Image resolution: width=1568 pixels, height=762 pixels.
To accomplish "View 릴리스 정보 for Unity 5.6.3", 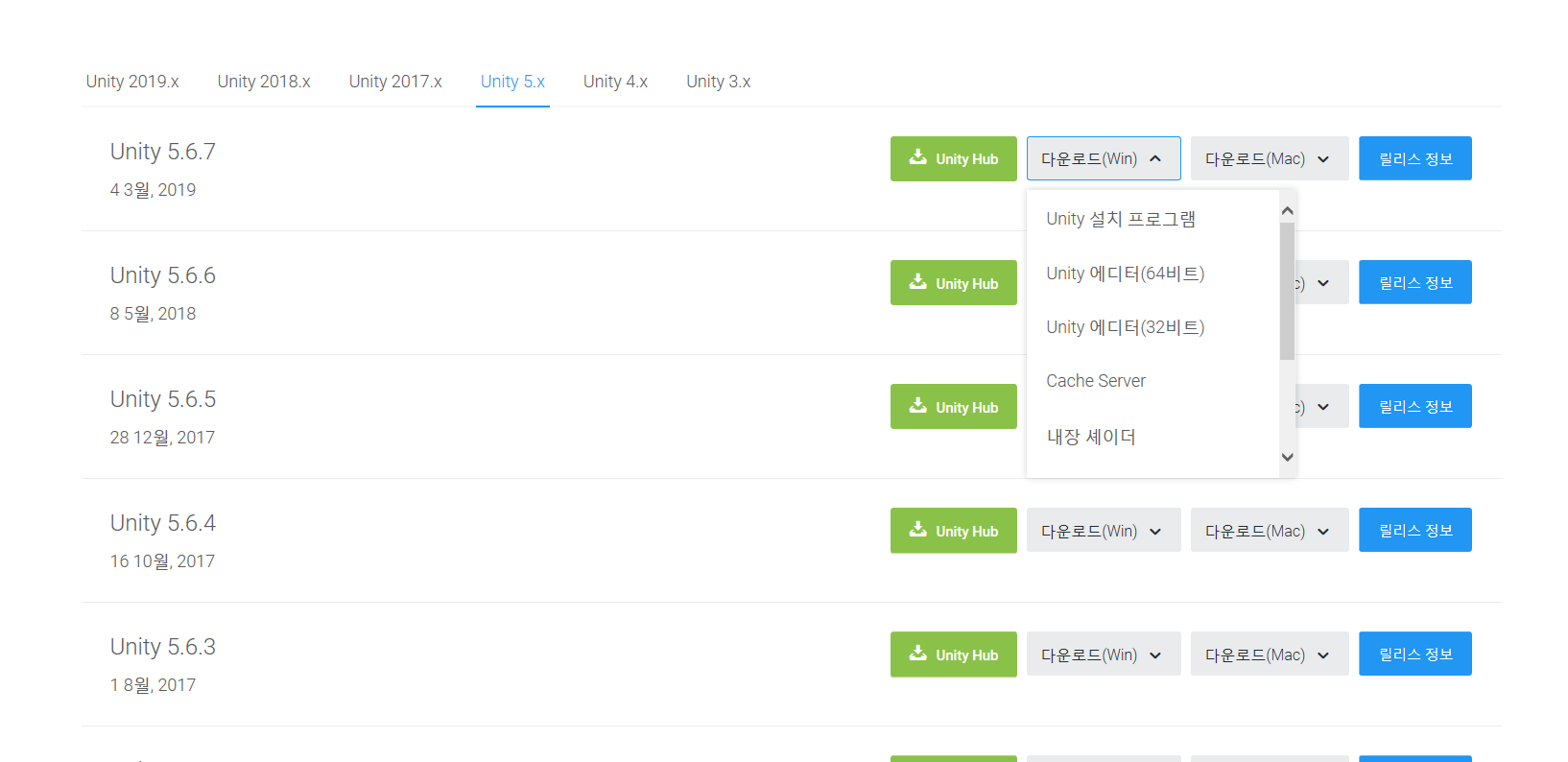I will pos(1415,654).
